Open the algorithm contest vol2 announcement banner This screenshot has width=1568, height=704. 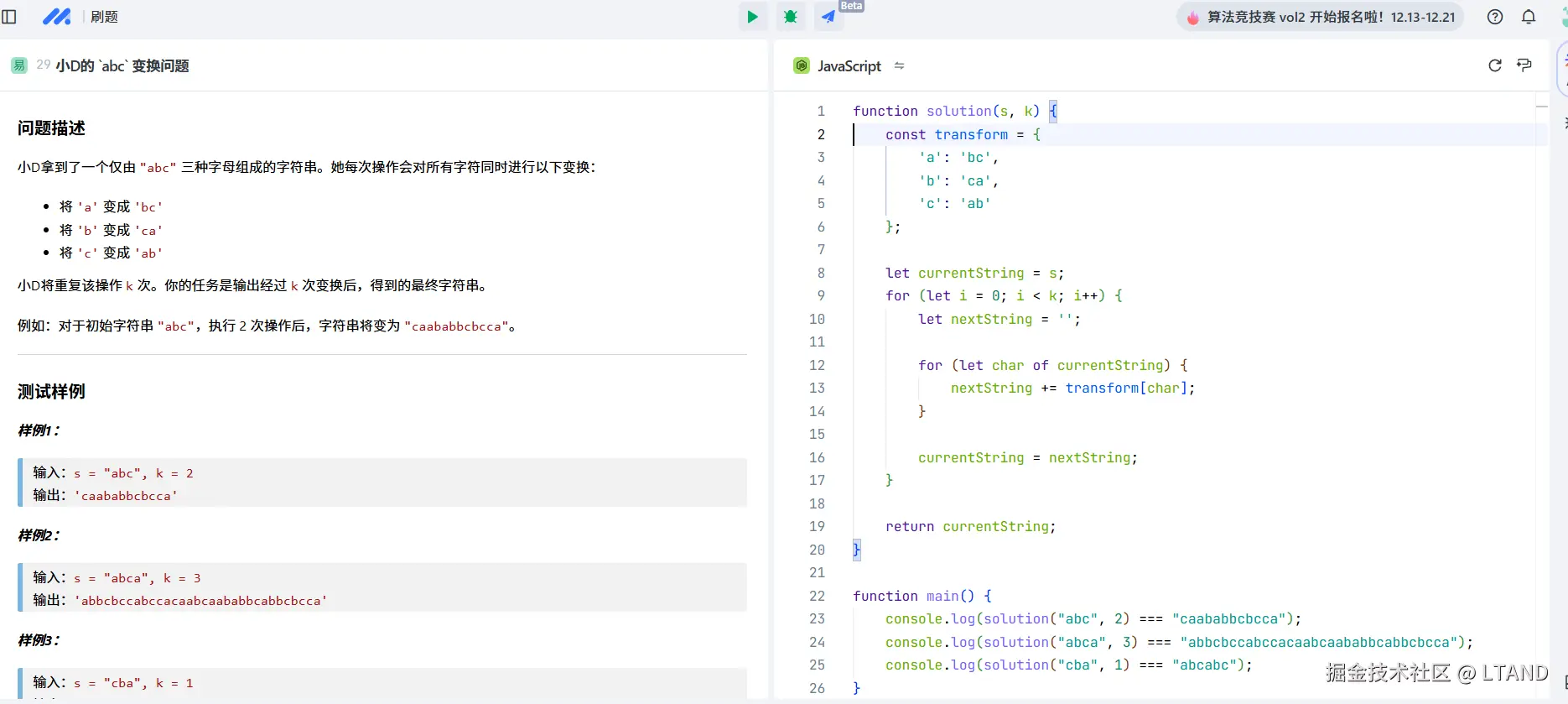coord(1321,17)
